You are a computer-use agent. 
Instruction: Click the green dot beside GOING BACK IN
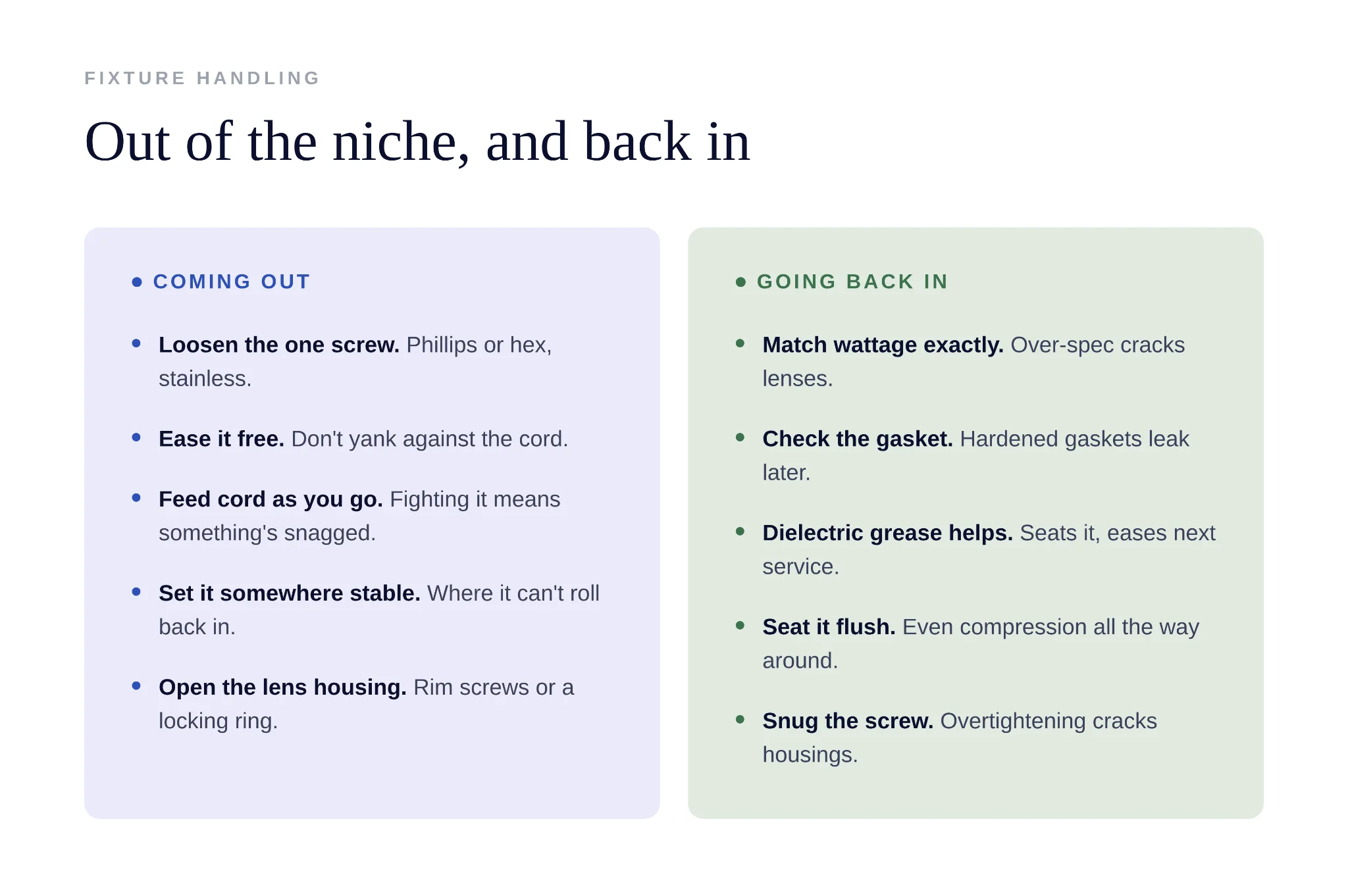click(740, 282)
